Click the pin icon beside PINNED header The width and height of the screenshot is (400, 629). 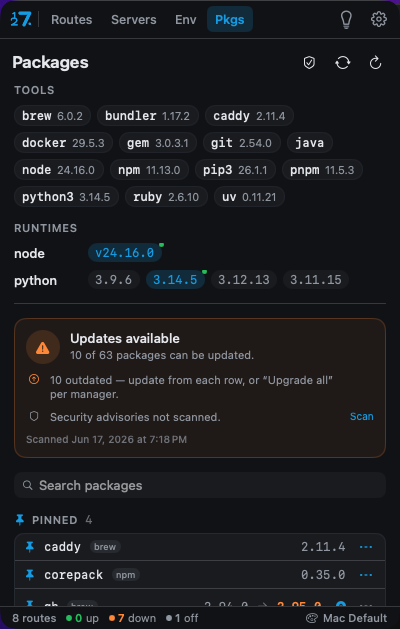(x=20, y=520)
